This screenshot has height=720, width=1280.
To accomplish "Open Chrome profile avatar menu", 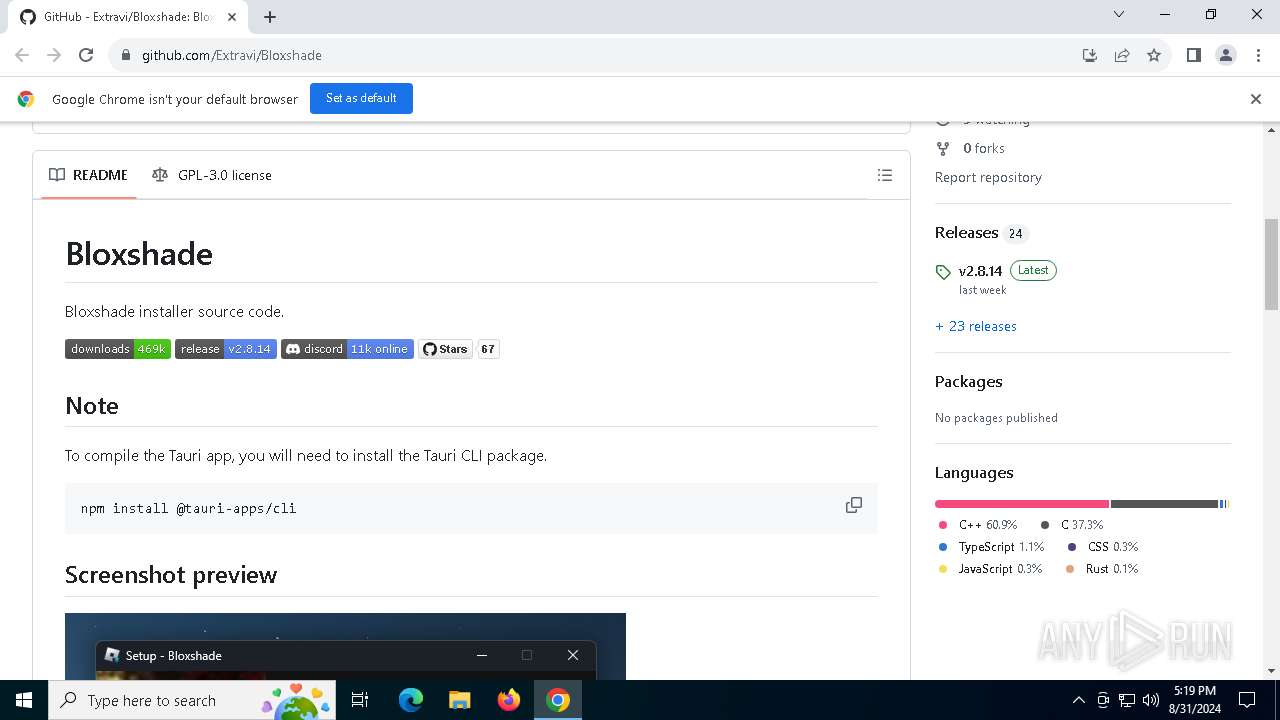I will (1226, 55).
